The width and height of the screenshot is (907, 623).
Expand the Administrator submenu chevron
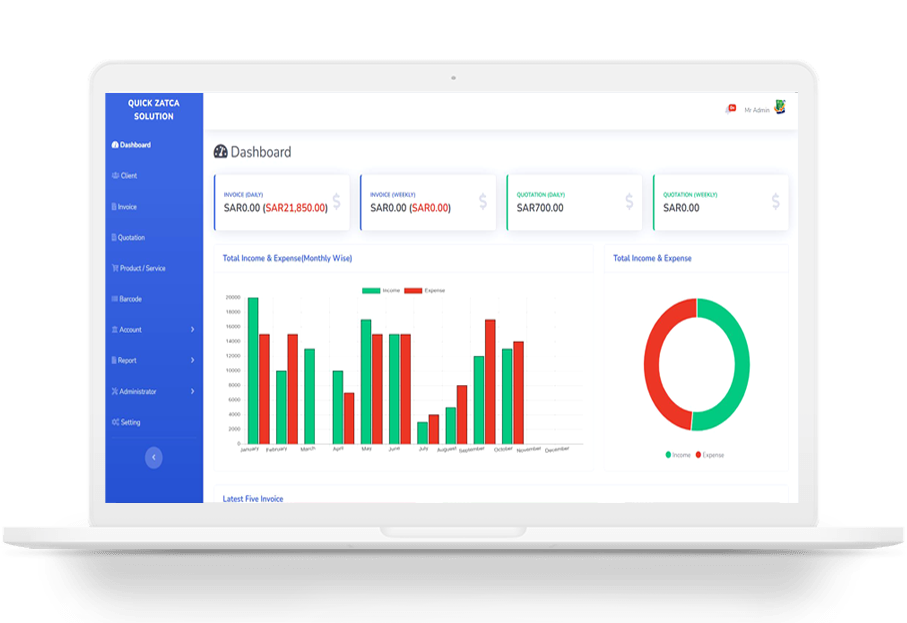[192, 391]
